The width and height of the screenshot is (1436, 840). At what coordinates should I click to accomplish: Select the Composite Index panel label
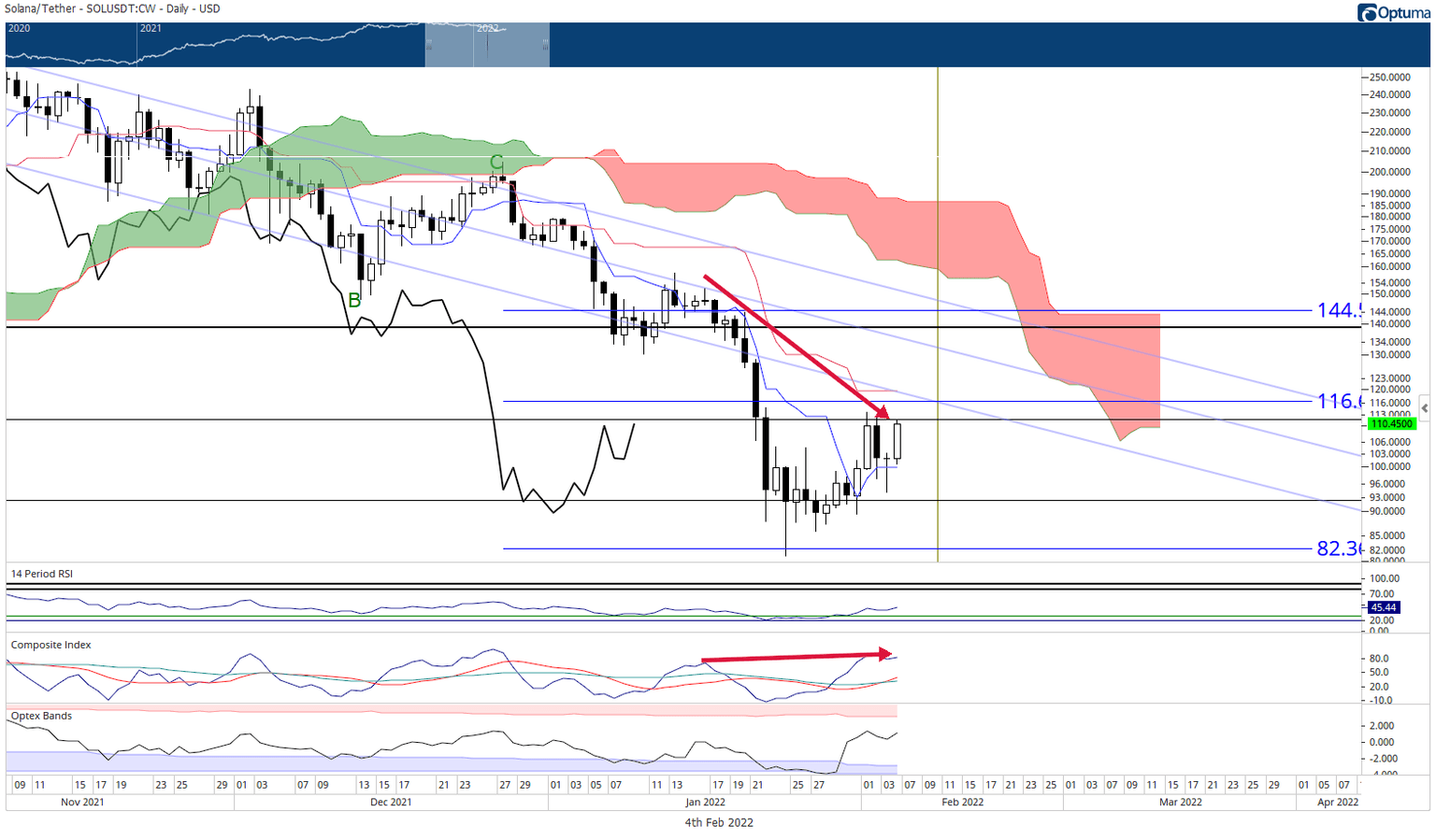[50, 645]
